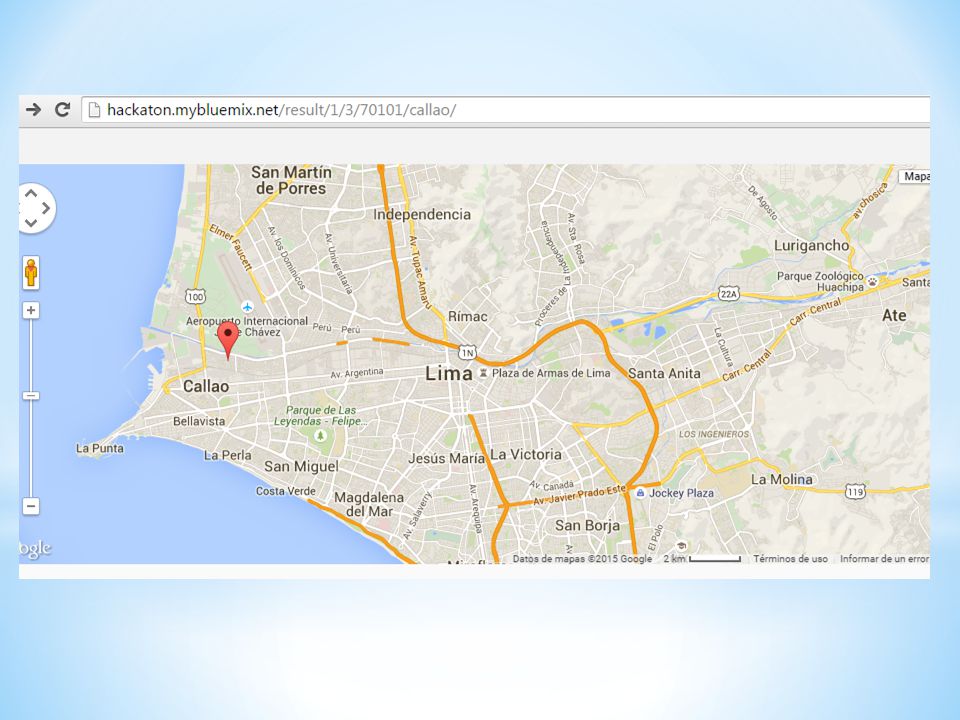
Task: Click the Datos de mapas ©2015 Google text
Action: 582,559
